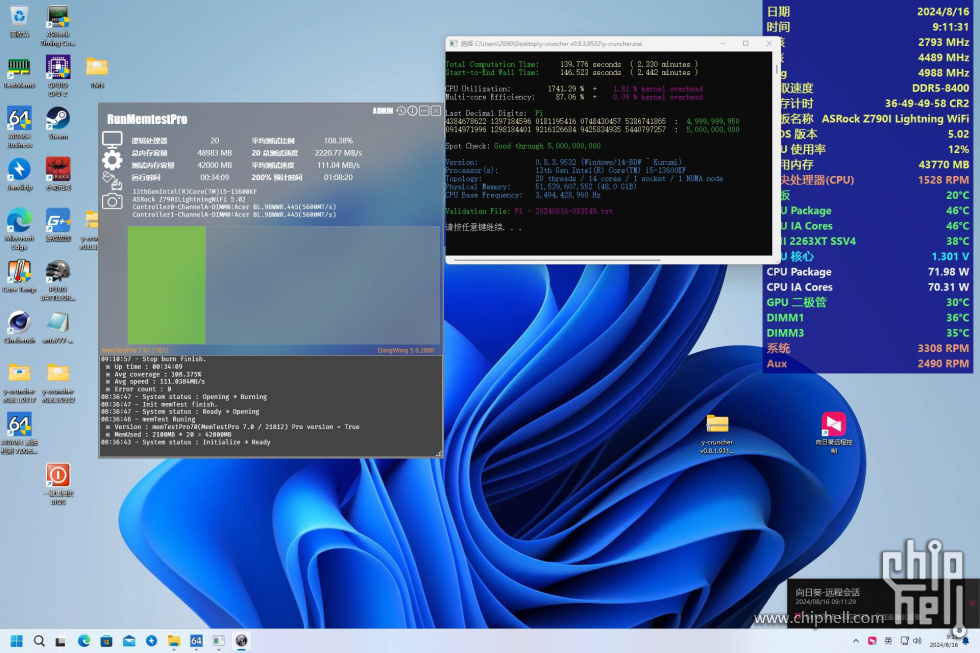Open the Windows Start menu
This screenshot has width=980, height=653.
(x=17, y=641)
